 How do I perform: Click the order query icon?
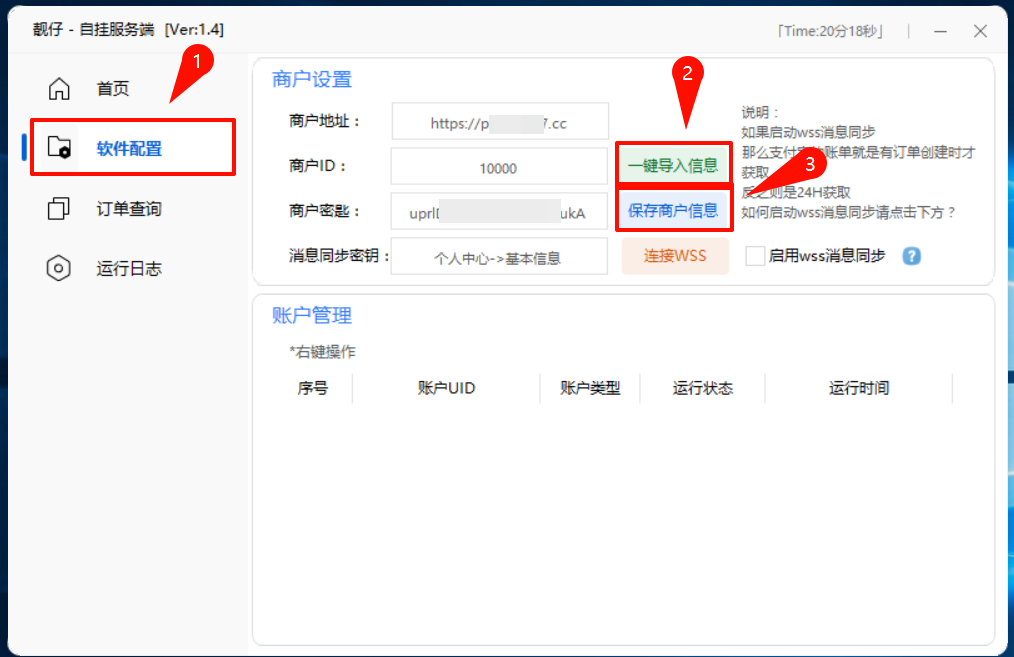pyautogui.click(x=60, y=209)
